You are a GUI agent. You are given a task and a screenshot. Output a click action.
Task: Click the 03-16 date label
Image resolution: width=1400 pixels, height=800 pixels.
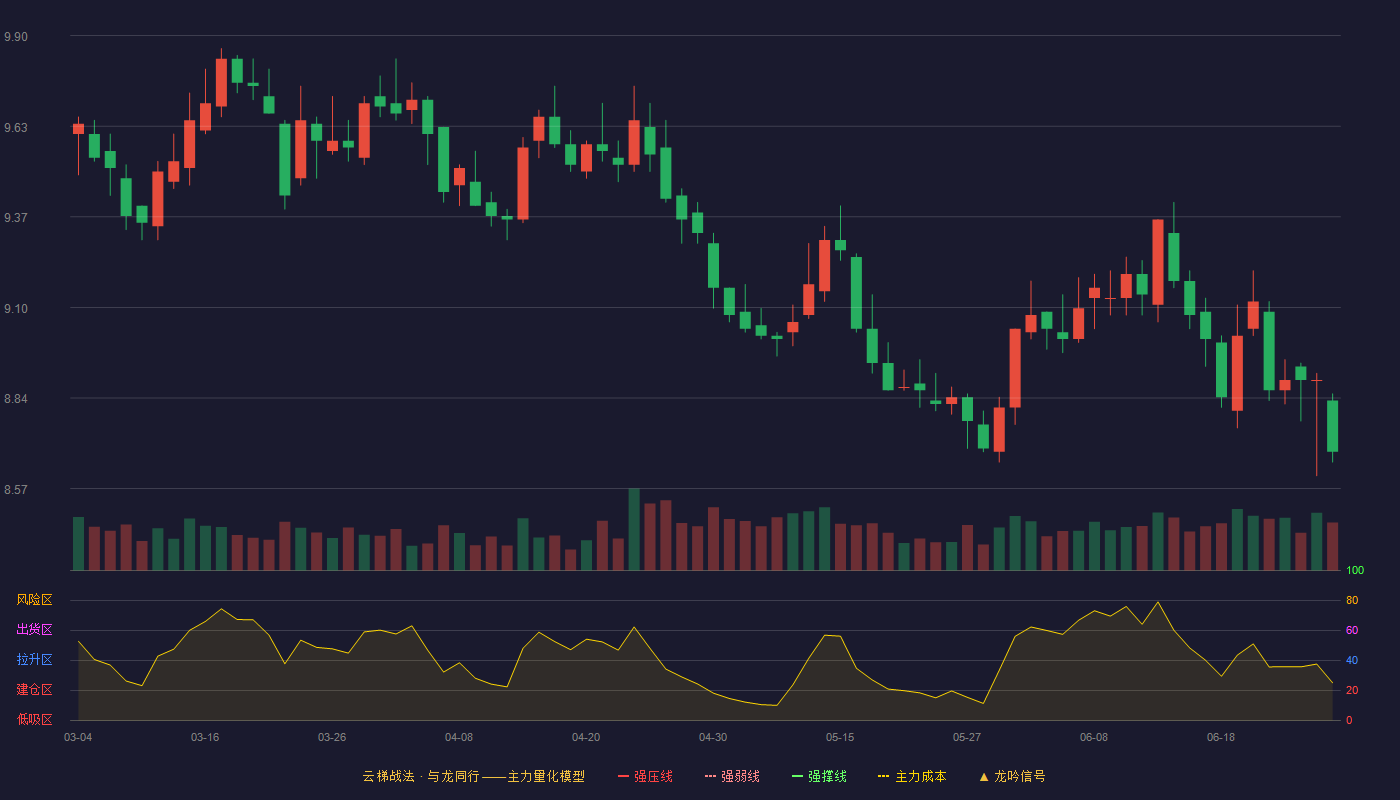tap(205, 737)
